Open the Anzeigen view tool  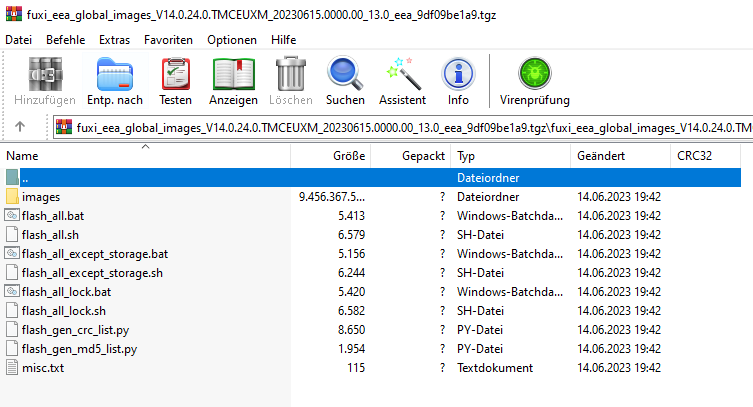pos(233,80)
